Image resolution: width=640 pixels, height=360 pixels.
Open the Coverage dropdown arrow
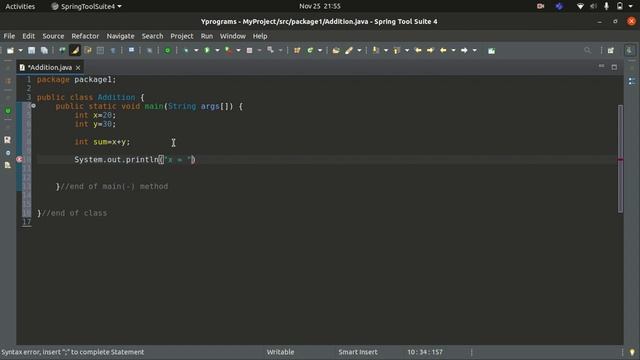point(238,50)
